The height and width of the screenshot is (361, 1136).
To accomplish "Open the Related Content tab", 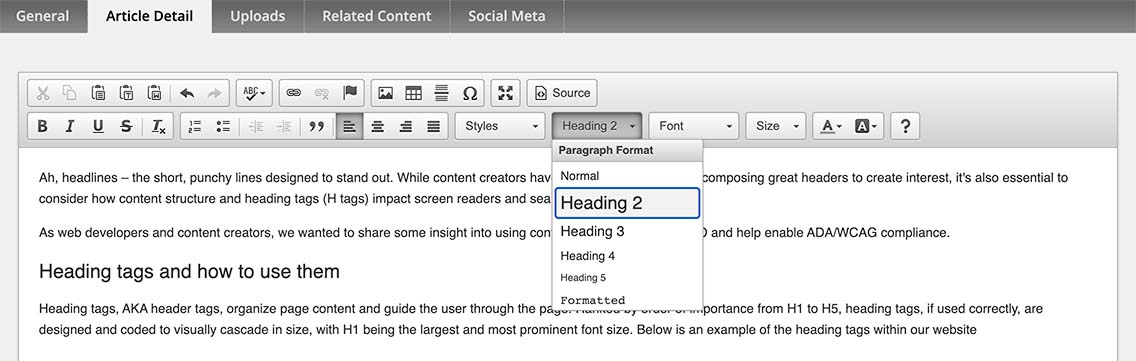I will (377, 16).
